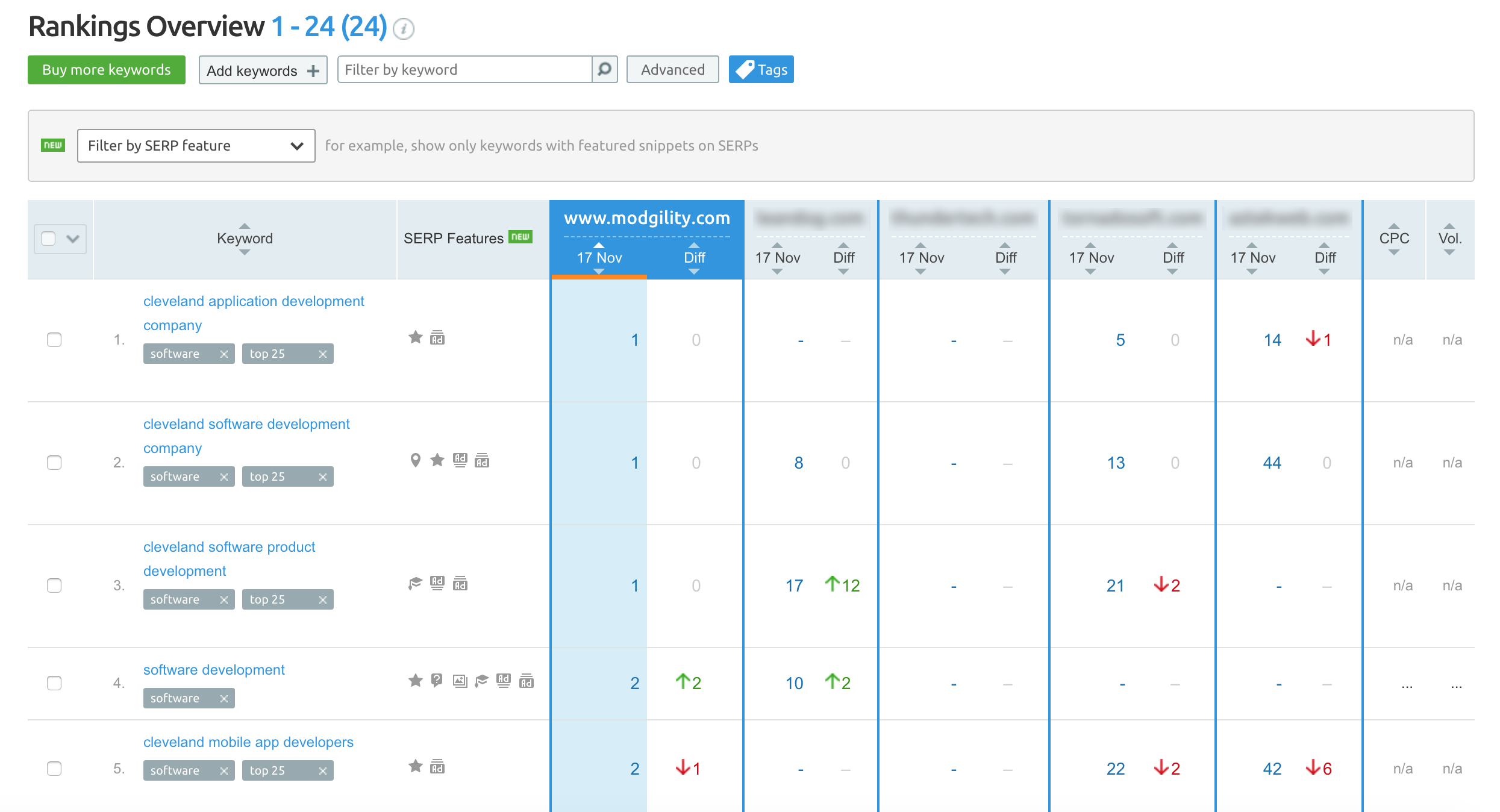Click the image pack icon in row 4

tap(460, 681)
